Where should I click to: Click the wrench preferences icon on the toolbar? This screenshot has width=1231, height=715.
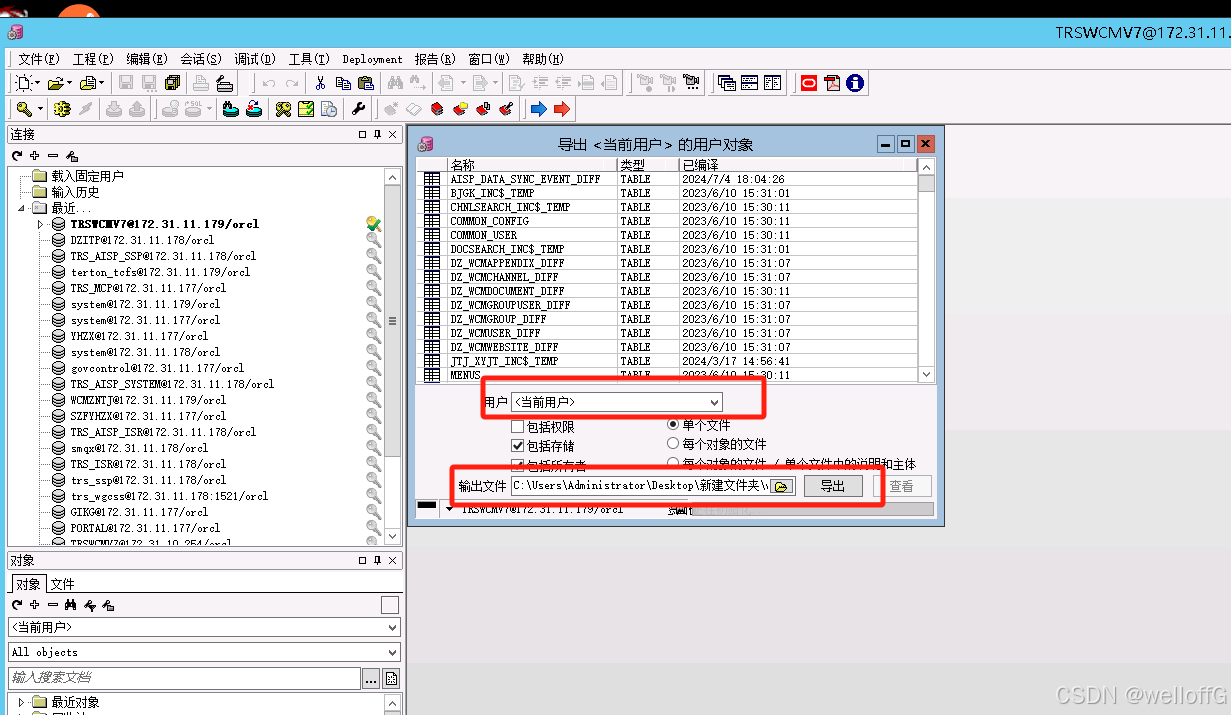tap(359, 109)
